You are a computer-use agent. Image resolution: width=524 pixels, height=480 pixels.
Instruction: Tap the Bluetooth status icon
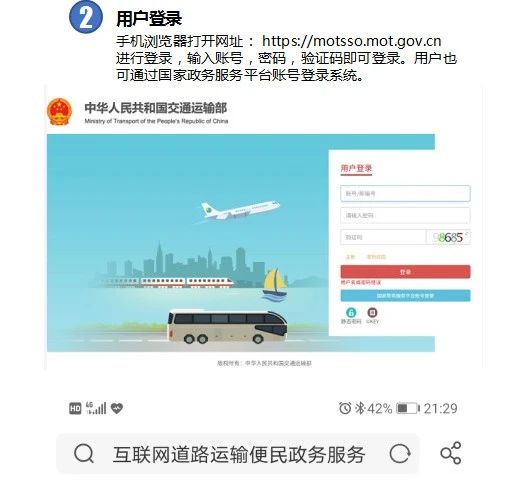pos(360,408)
